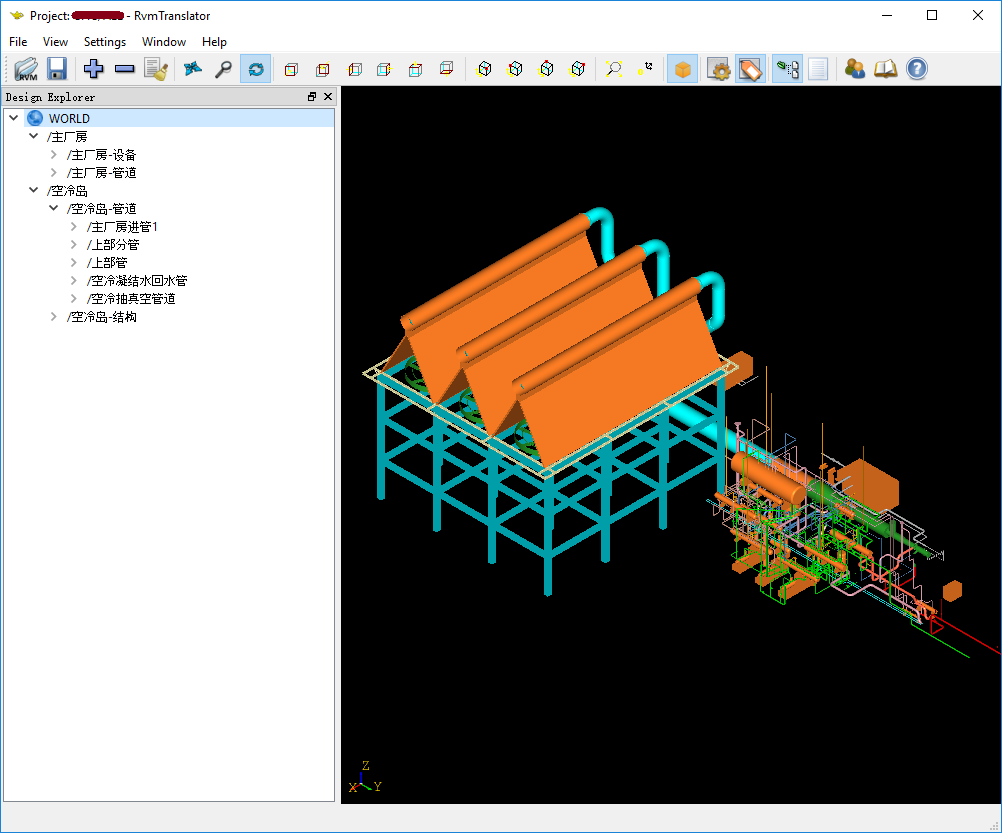Screen dimensions: 1002x833
Task: Toggle the orange solid cube shading button
Action: tap(682, 69)
